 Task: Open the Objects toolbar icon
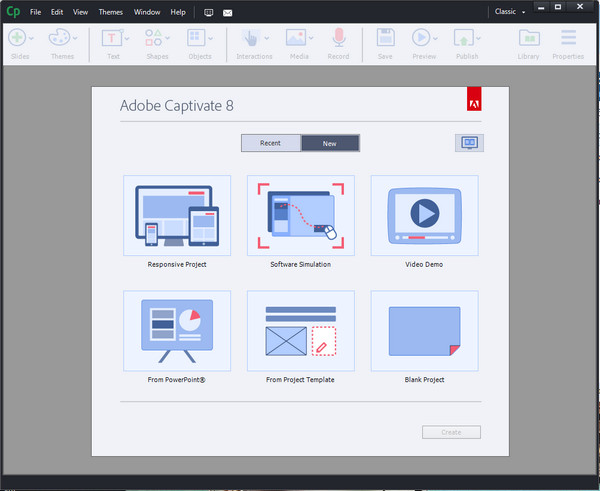(196, 38)
